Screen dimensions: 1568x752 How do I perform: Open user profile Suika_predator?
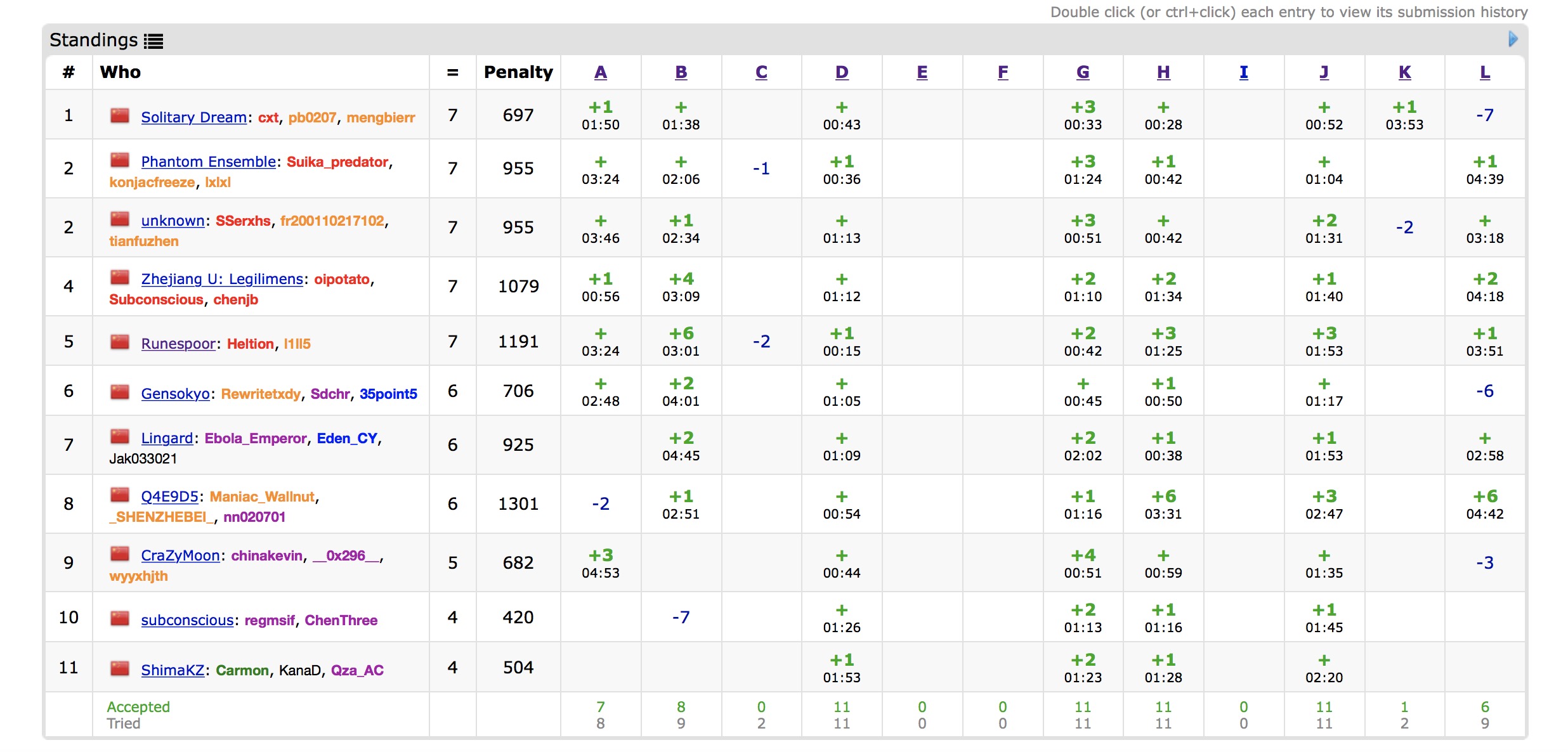(337, 162)
